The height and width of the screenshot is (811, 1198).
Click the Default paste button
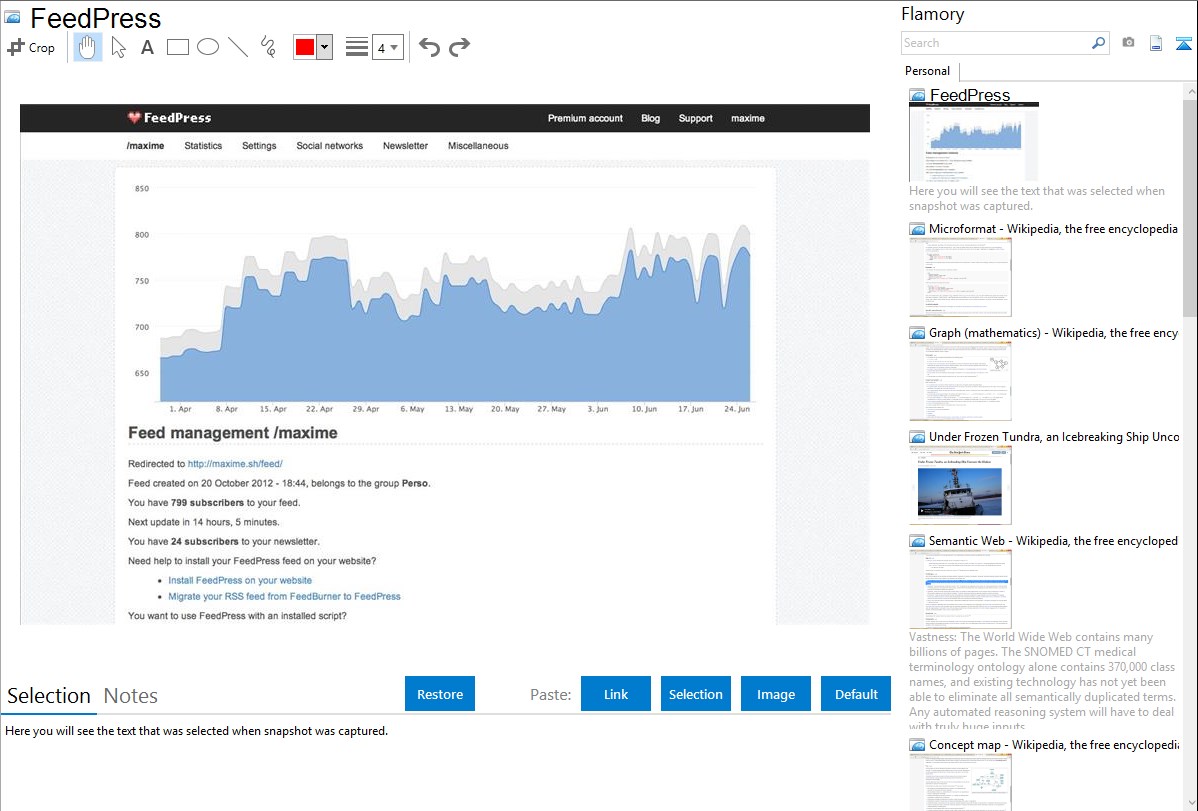(x=856, y=694)
